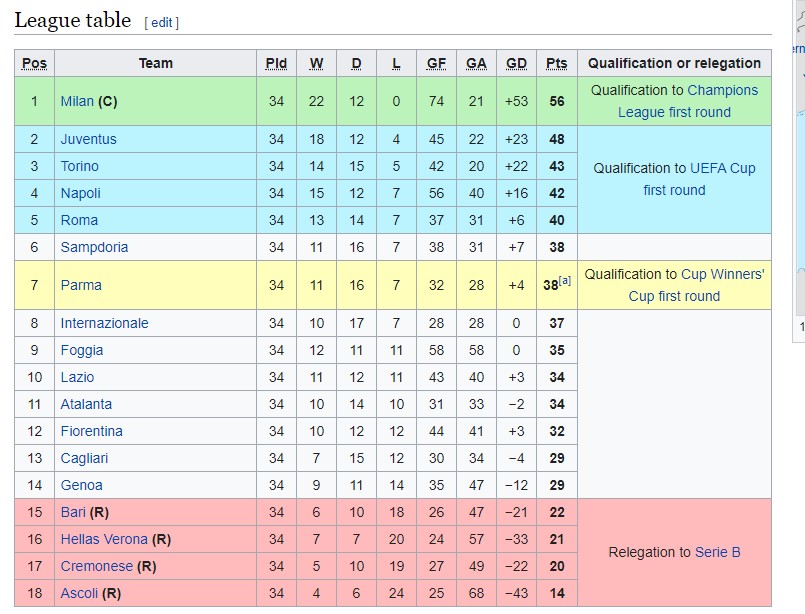Click the Cremonese team link
Viewport: 805px width, 614px height.
pos(96,566)
